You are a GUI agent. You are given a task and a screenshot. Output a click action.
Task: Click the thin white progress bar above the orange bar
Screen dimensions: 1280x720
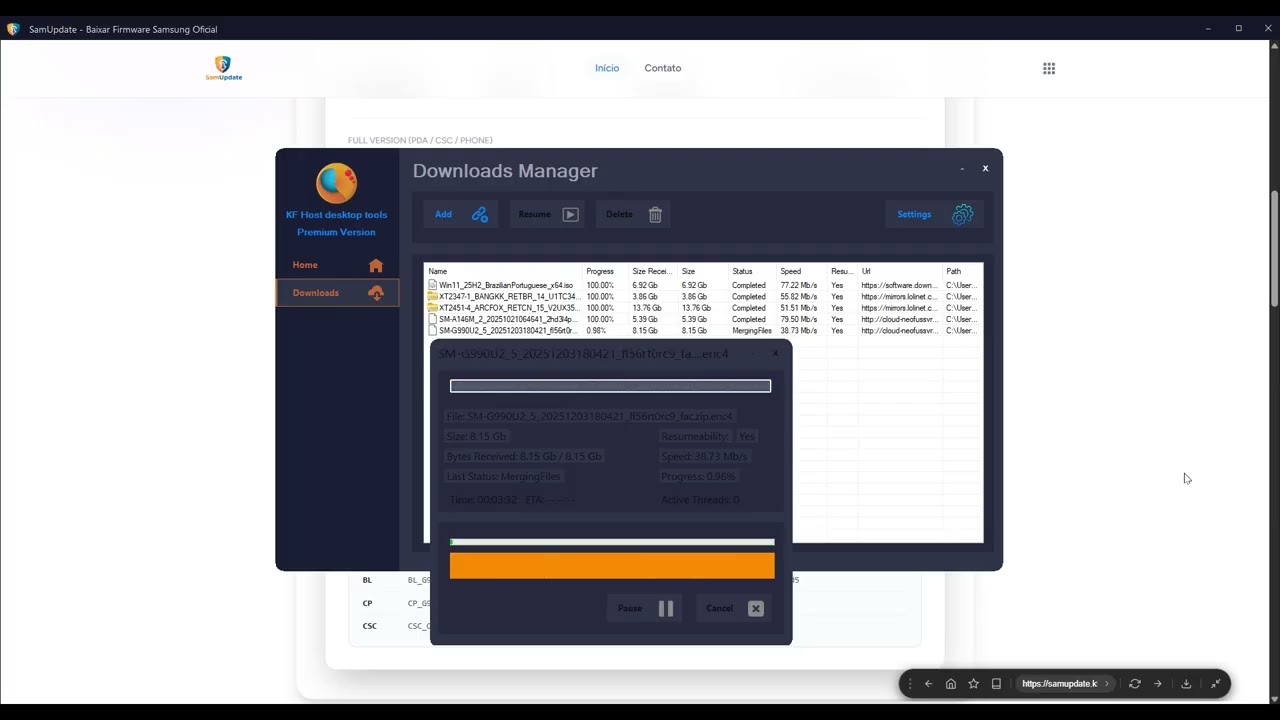[x=612, y=542]
